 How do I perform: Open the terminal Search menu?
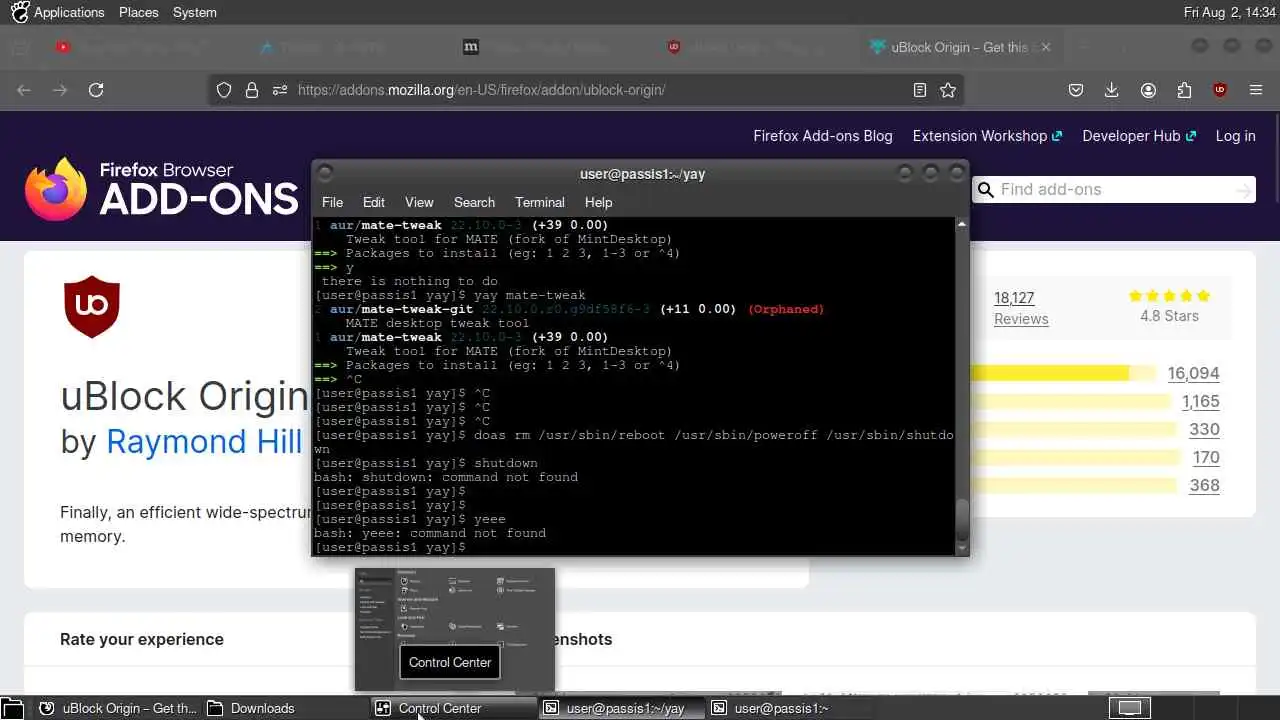click(x=474, y=202)
